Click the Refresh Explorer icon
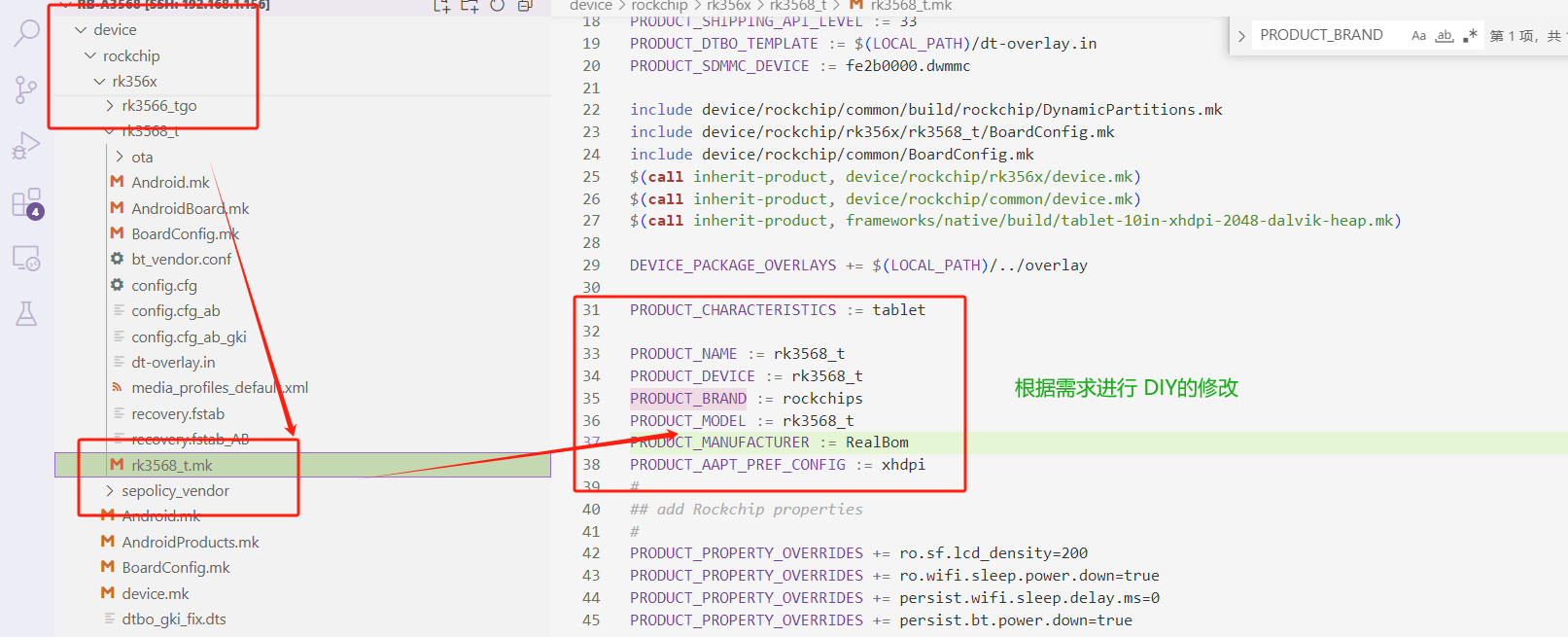The height and width of the screenshot is (637, 1568). (498, 6)
